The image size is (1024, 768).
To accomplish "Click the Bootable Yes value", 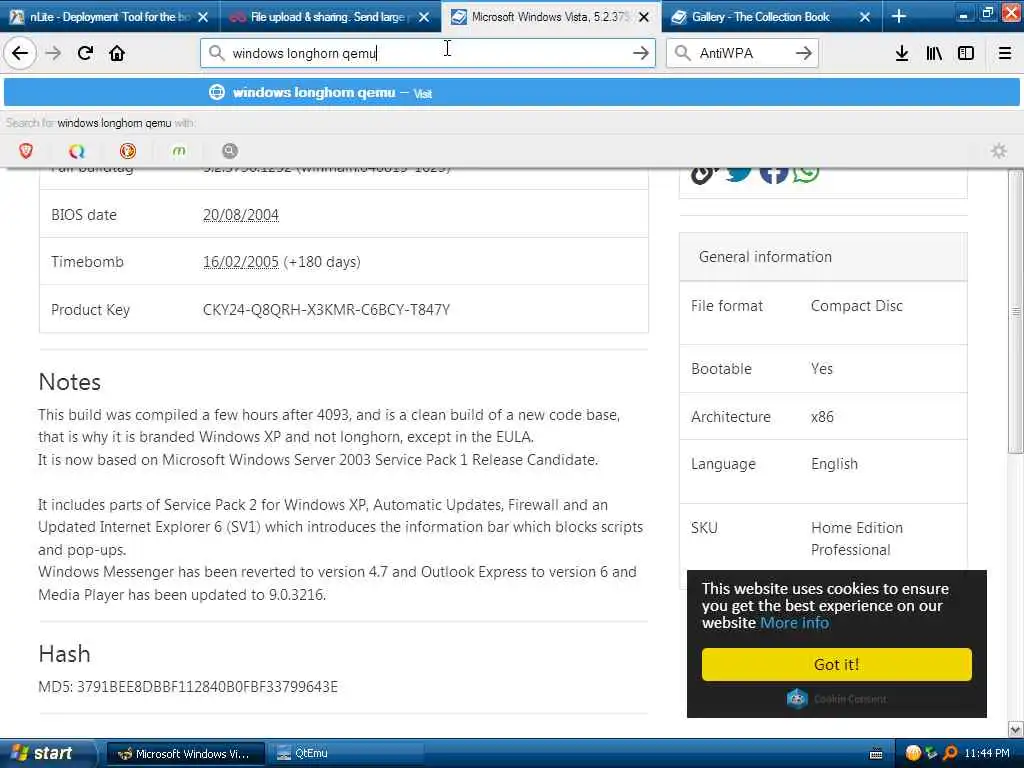I will coord(822,369).
